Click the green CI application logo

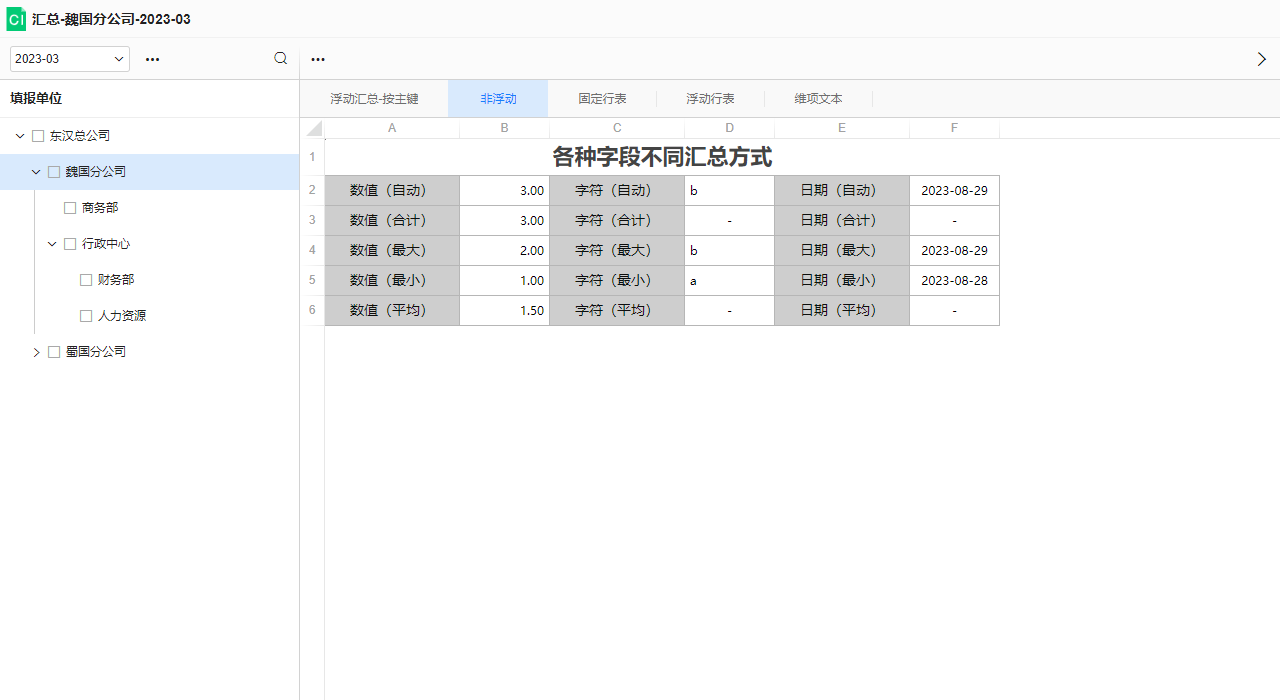16,18
